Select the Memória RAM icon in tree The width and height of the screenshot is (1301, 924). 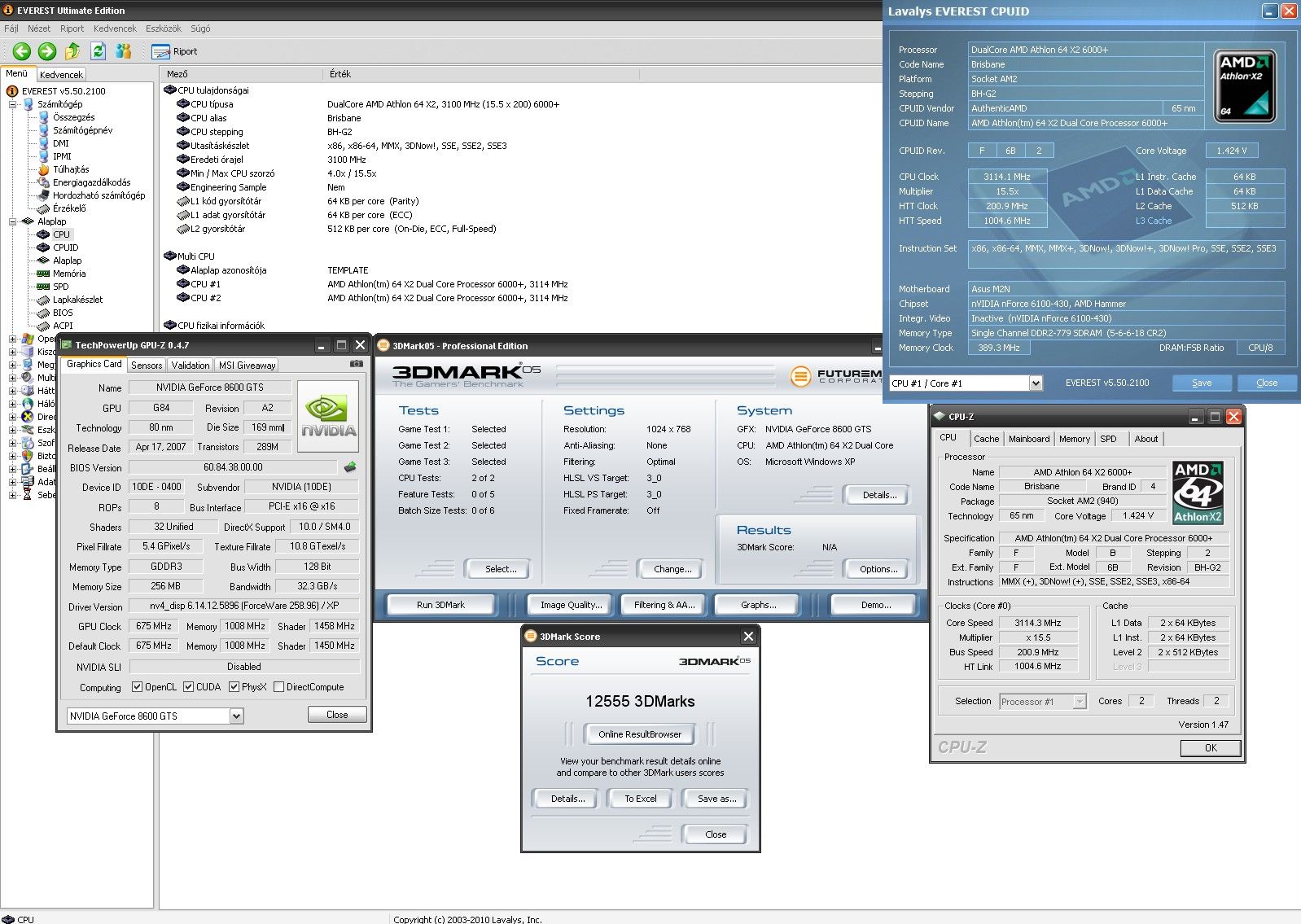pyautogui.click(x=44, y=274)
